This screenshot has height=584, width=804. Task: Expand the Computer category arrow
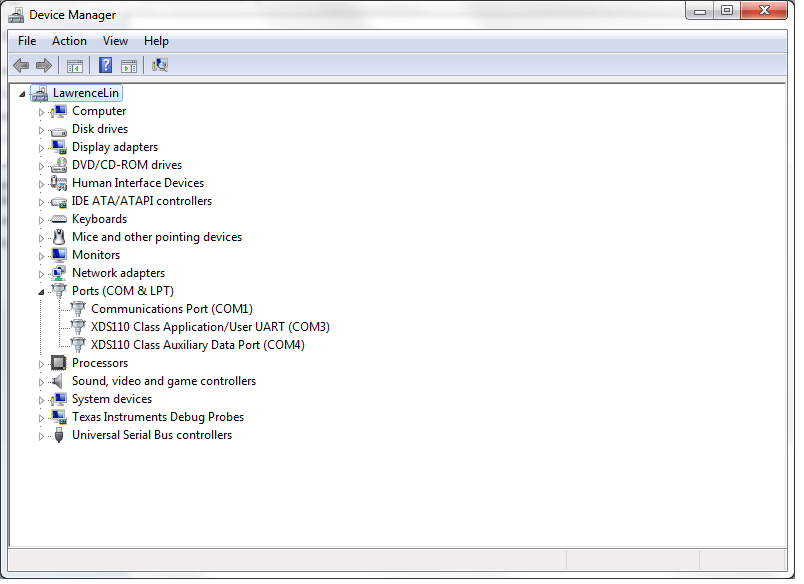(x=42, y=112)
